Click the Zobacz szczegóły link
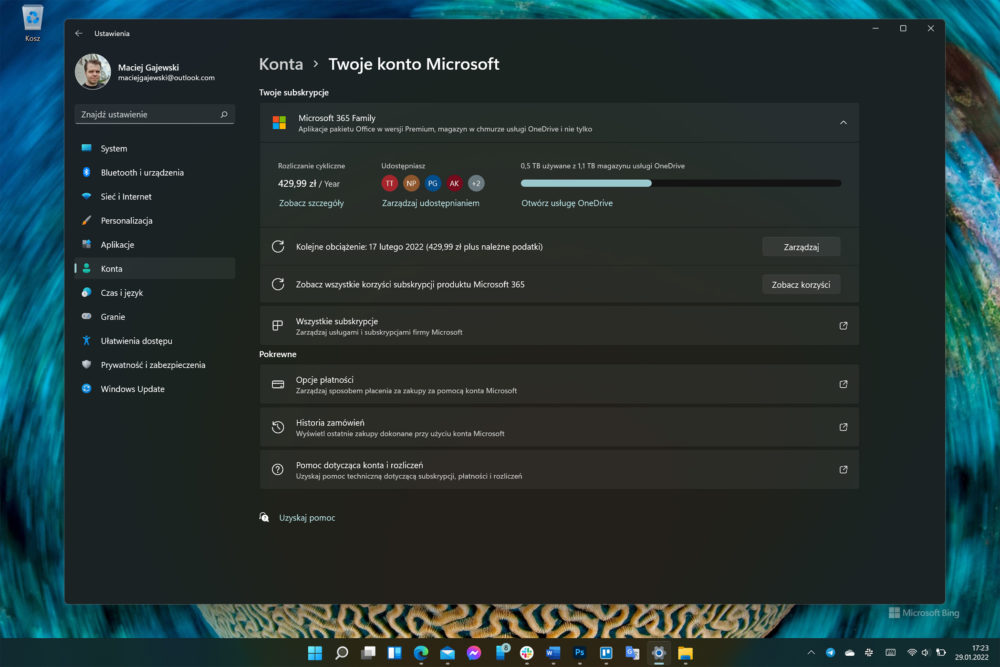The image size is (1000, 667). 311,203
